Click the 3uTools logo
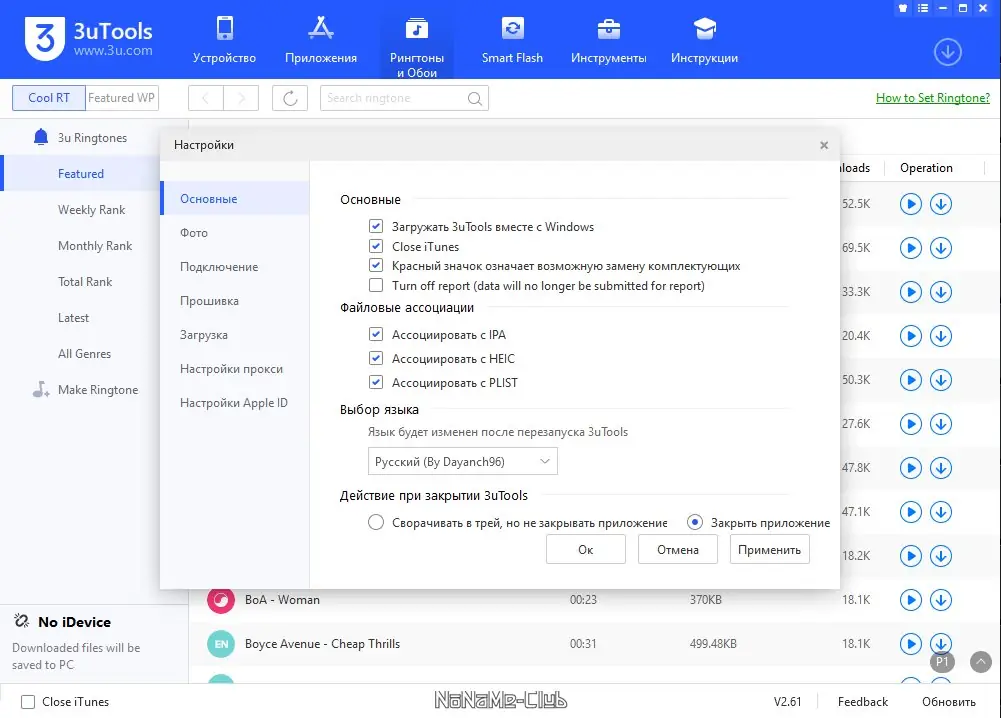Screen dimensions: 1001x718 click(89, 39)
